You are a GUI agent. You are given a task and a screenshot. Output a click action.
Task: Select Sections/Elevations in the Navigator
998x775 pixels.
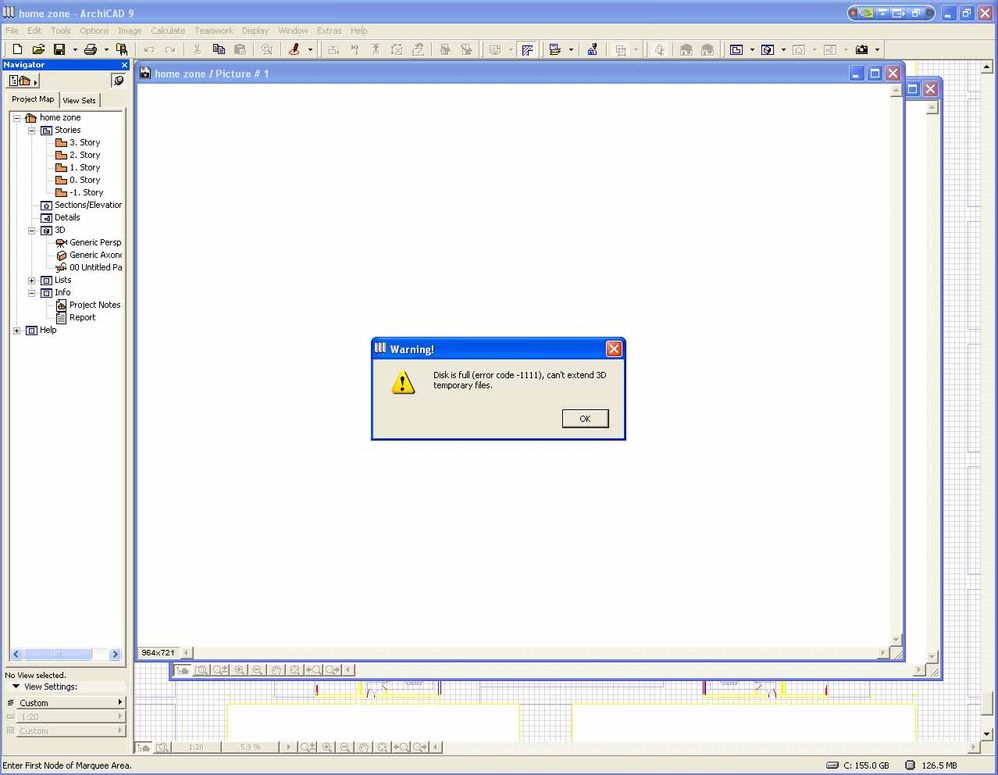[81, 205]
